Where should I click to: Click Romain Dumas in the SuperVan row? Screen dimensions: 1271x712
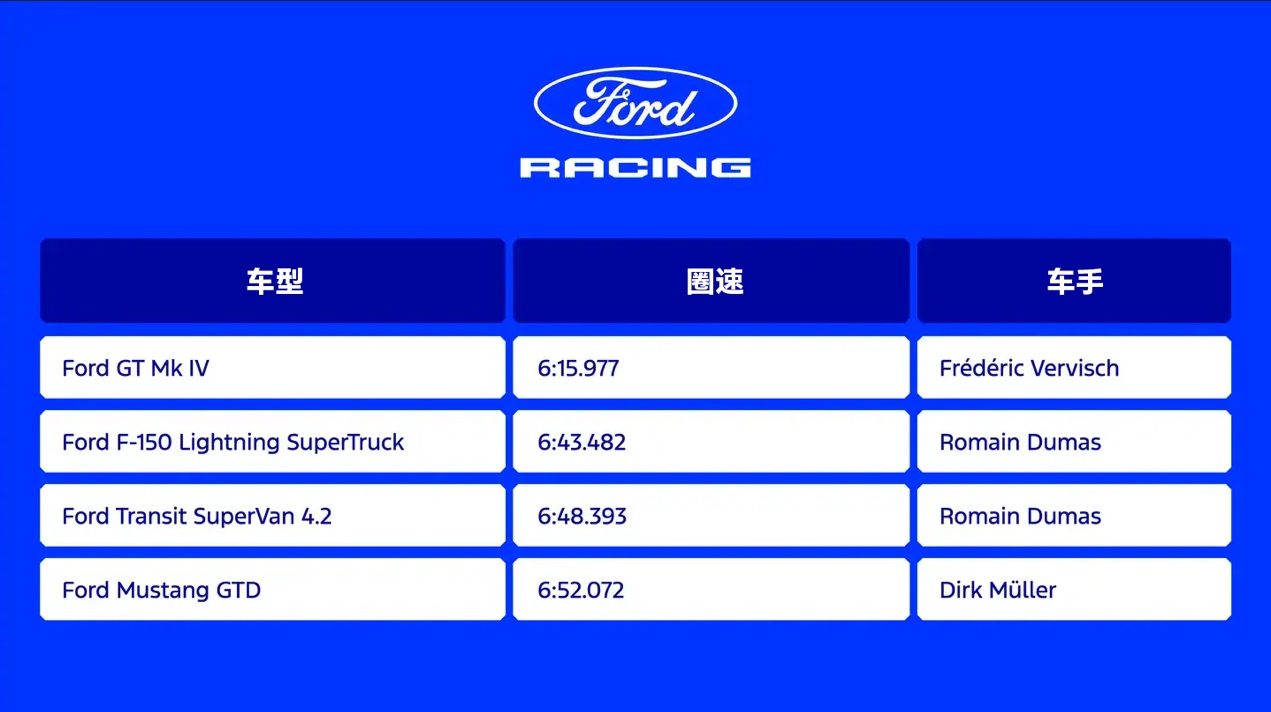pos(1020,516)
